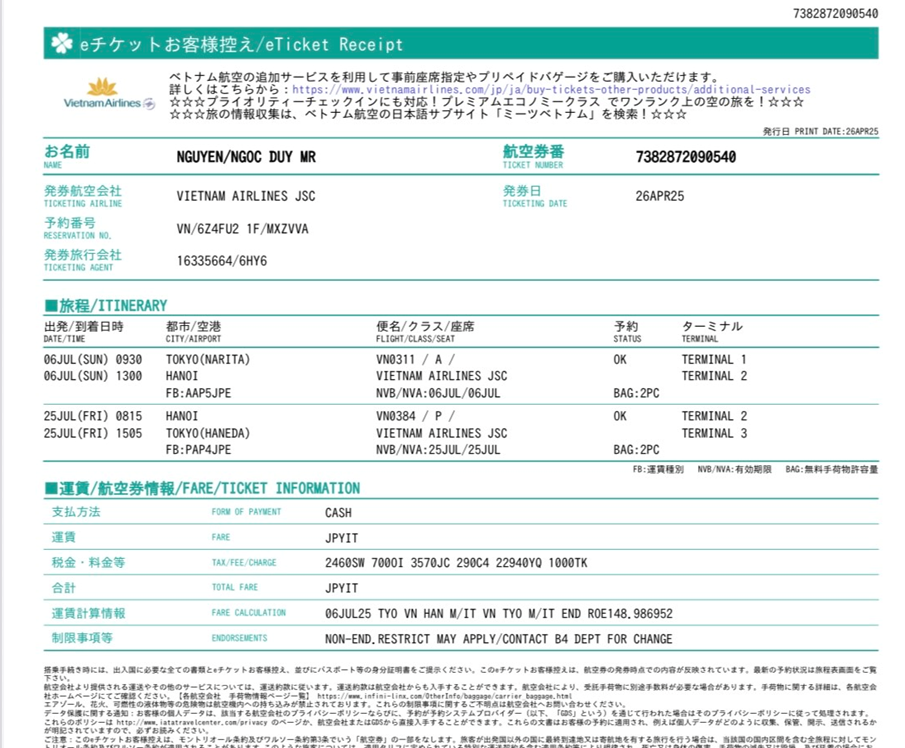
Task: Click ticketing agent code 16335664/6HY6
Action: pyautogui.click(x=222, y=262)
